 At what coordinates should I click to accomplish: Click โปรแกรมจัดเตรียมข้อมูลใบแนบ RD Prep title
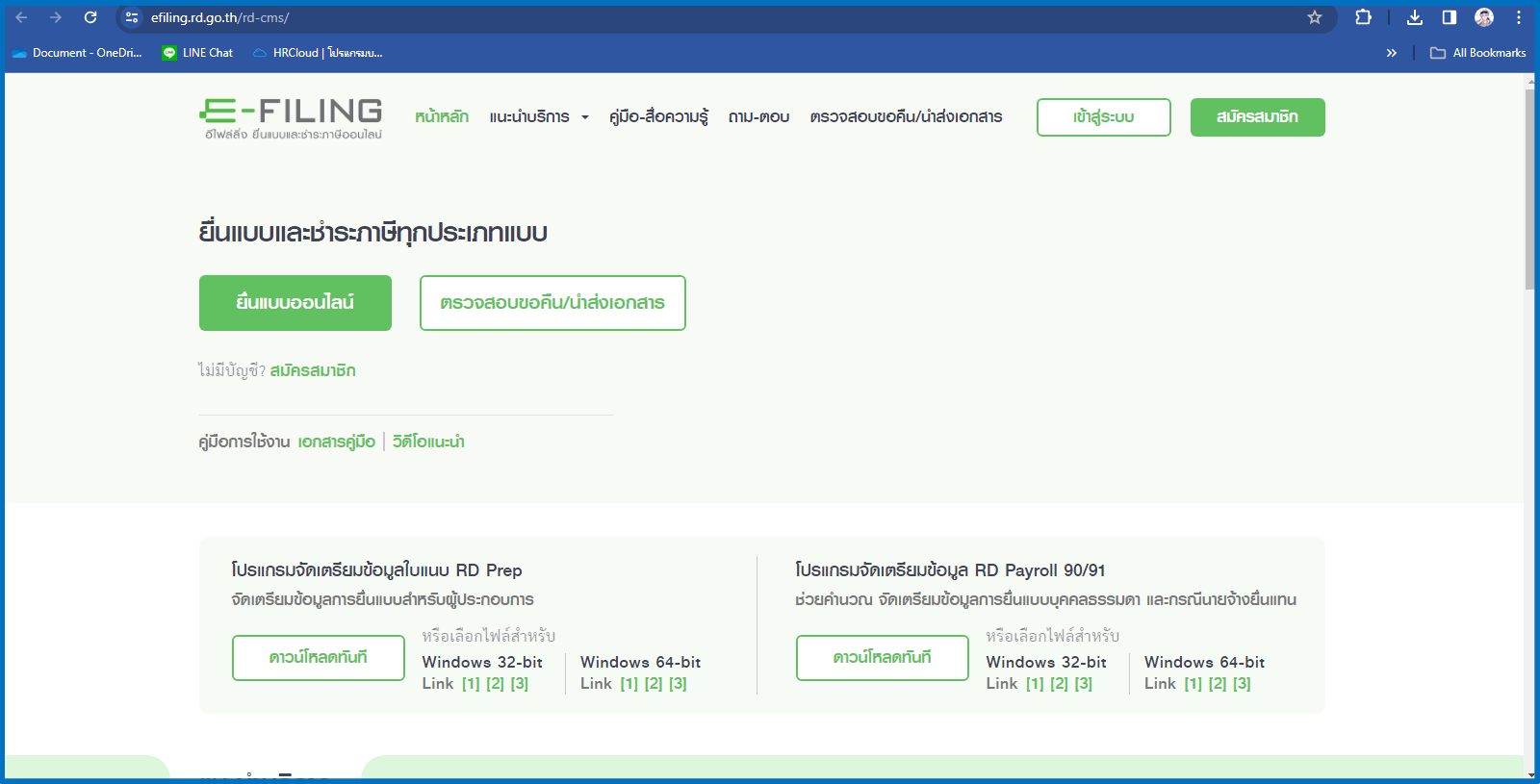pos(376,570)
